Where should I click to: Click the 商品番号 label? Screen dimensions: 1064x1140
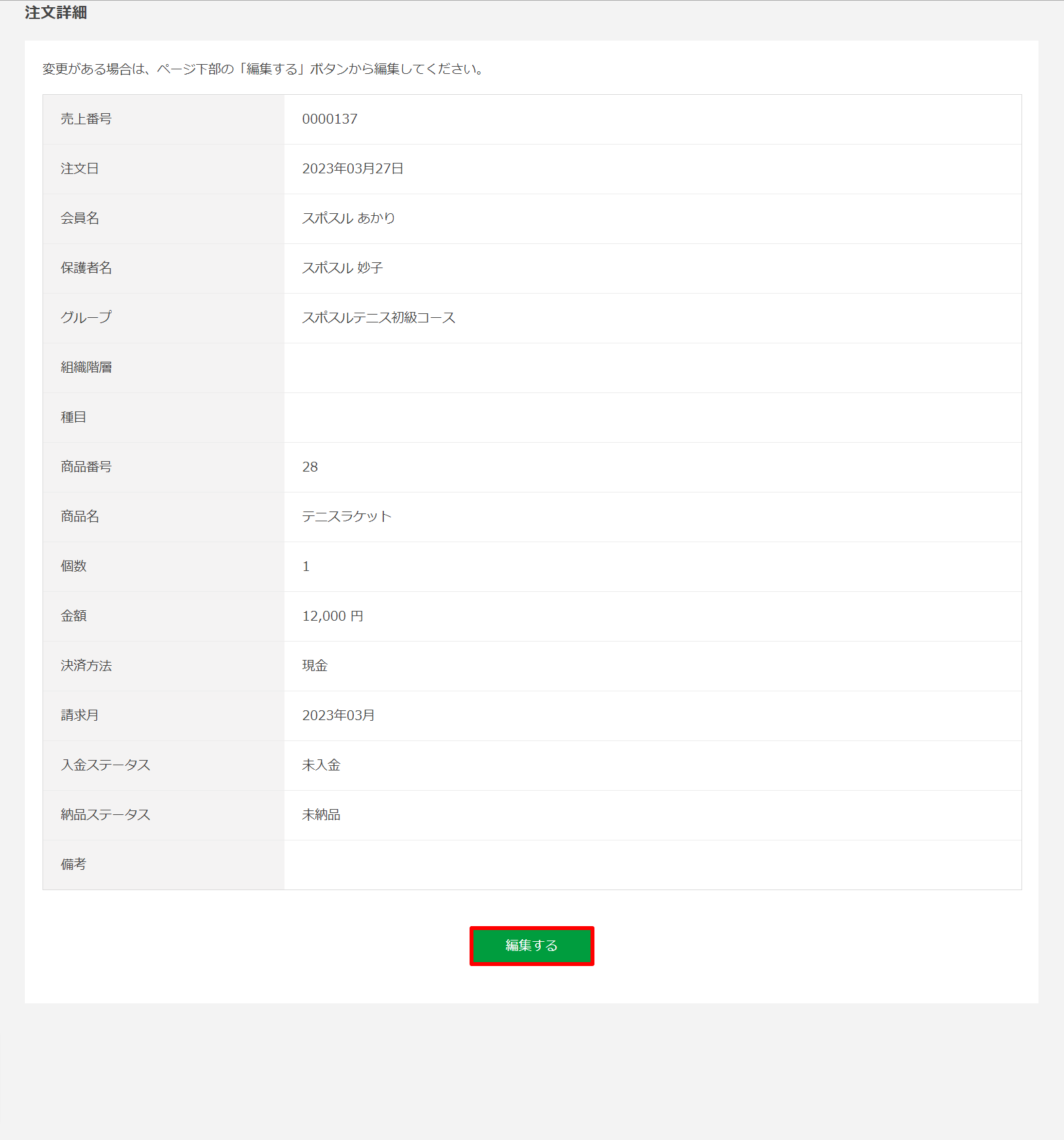(86, 467)
